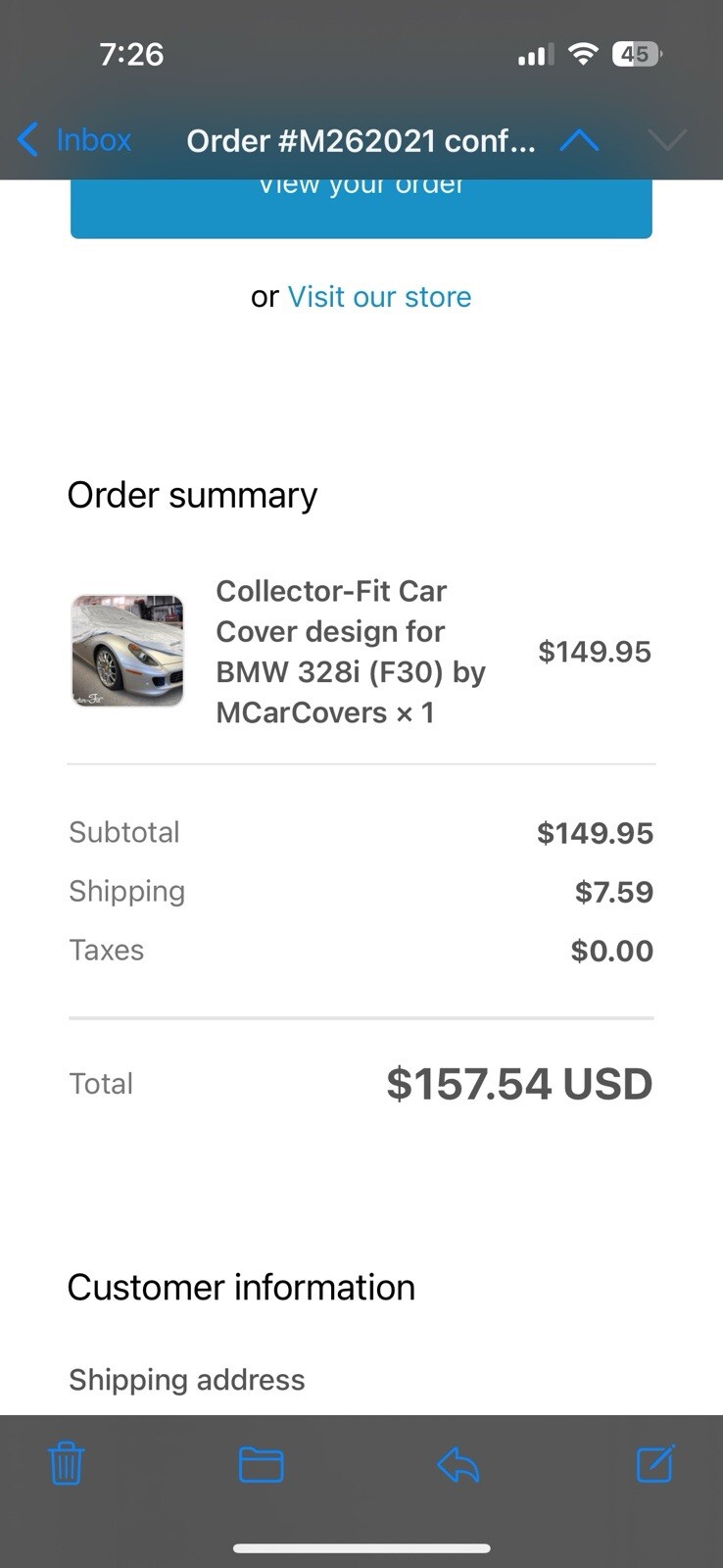
Task: Tap the Customer information heading
Action: (241, 1287)
